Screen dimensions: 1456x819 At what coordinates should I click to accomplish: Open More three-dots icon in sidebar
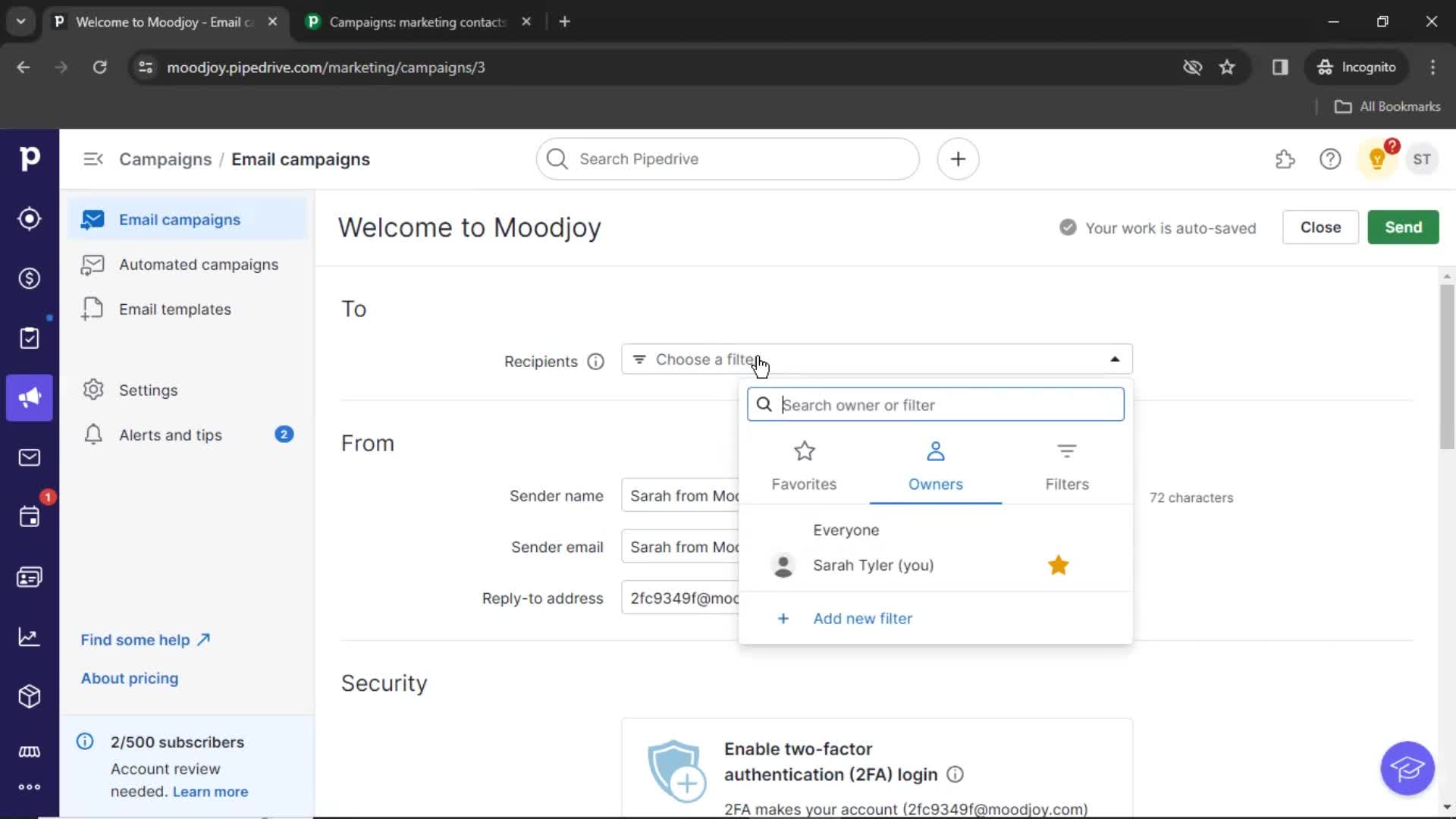click(30, 787)
